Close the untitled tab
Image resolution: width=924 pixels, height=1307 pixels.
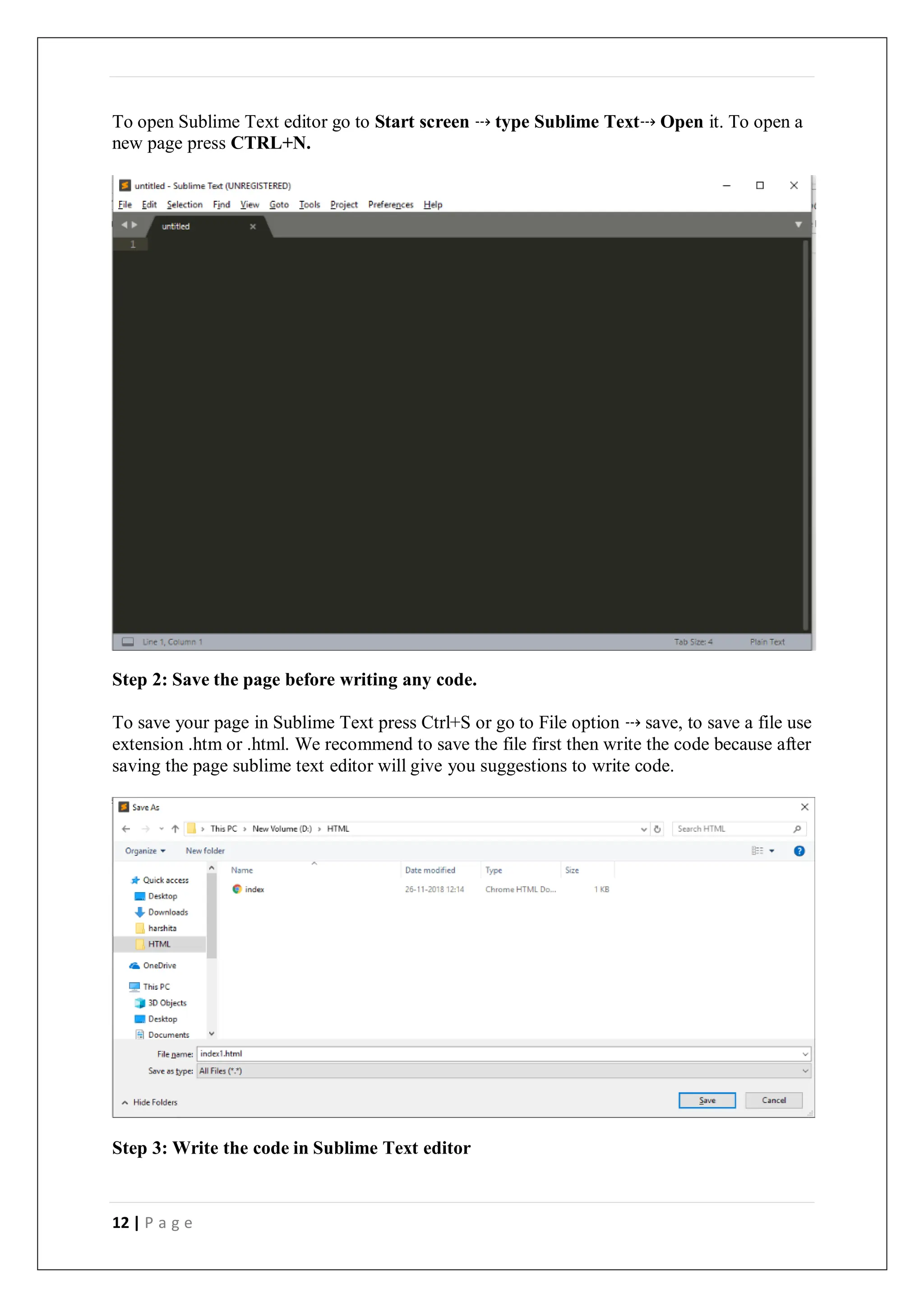tap(253, 227)
